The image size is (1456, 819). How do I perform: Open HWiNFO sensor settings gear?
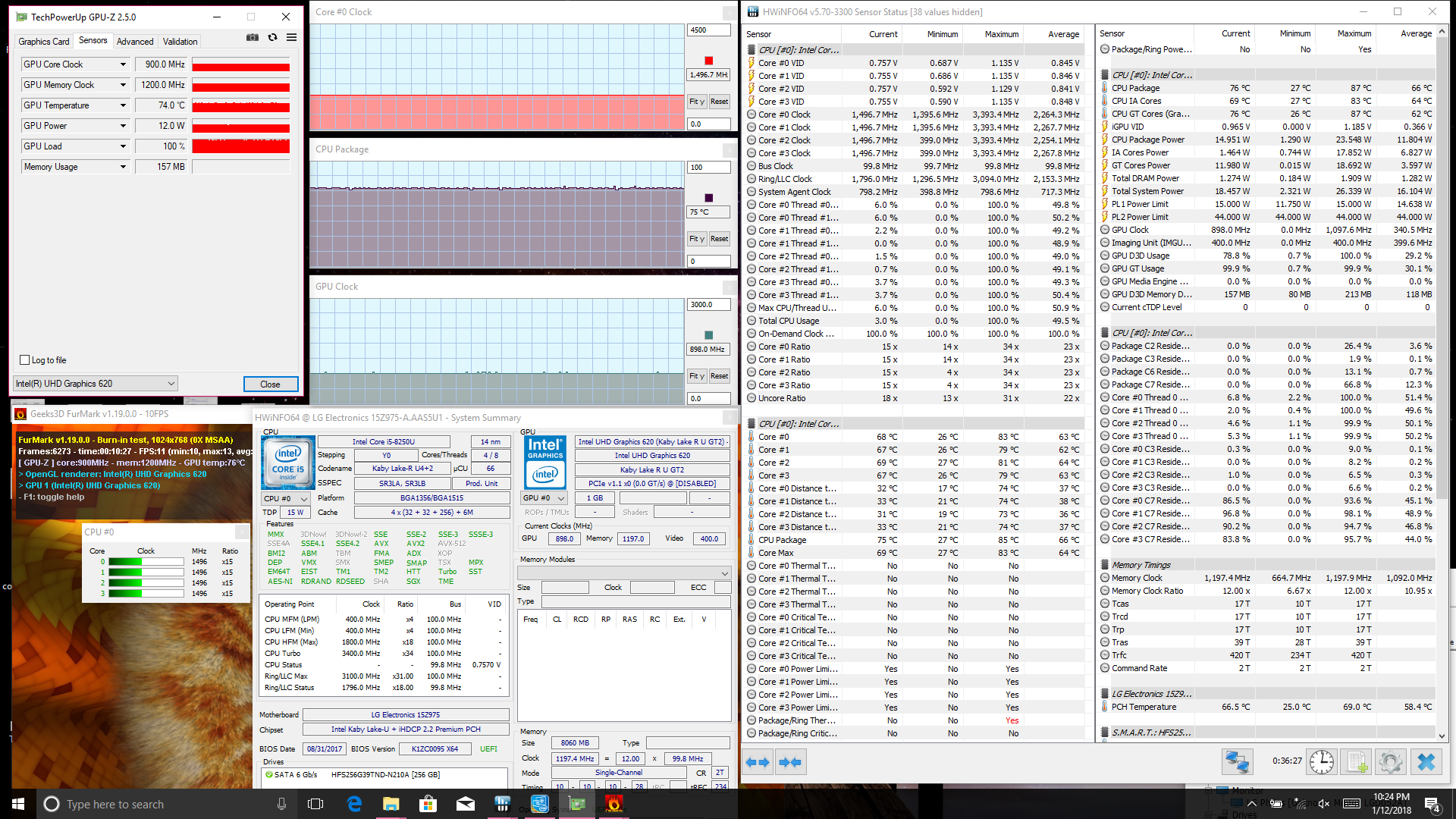[x=1391, y=761]
